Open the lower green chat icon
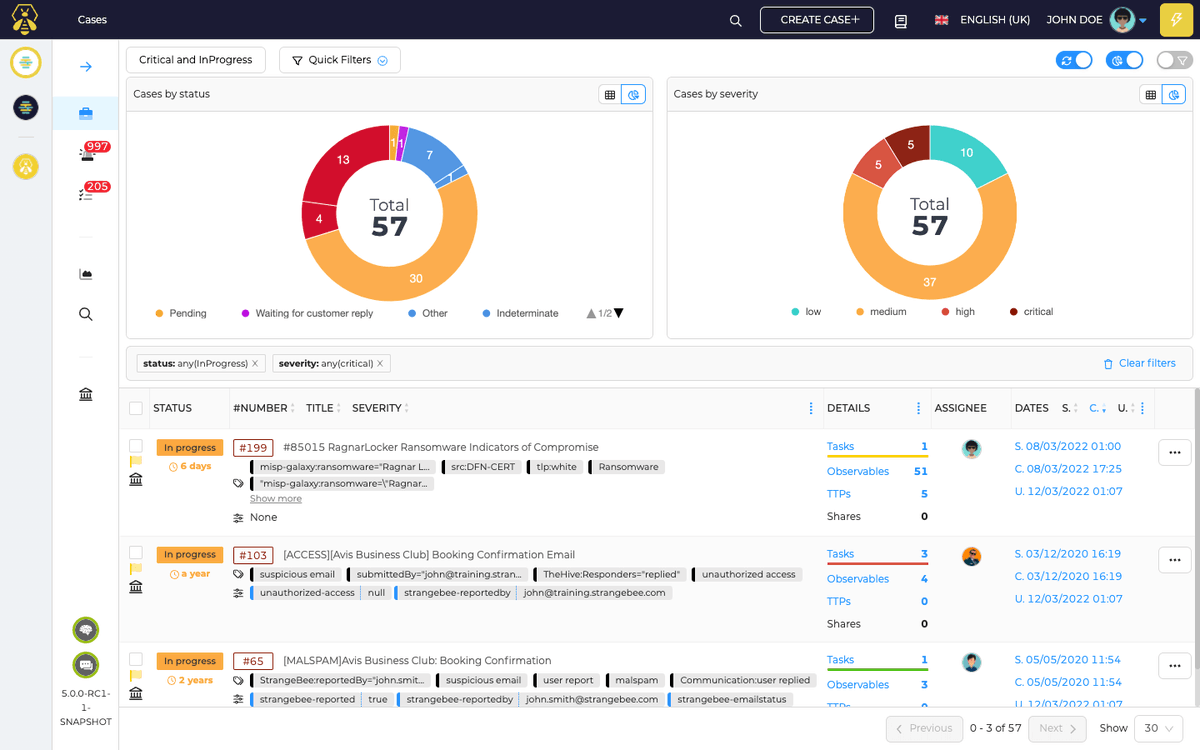This screenshot has width=1200, height=750. coord(86,664)
